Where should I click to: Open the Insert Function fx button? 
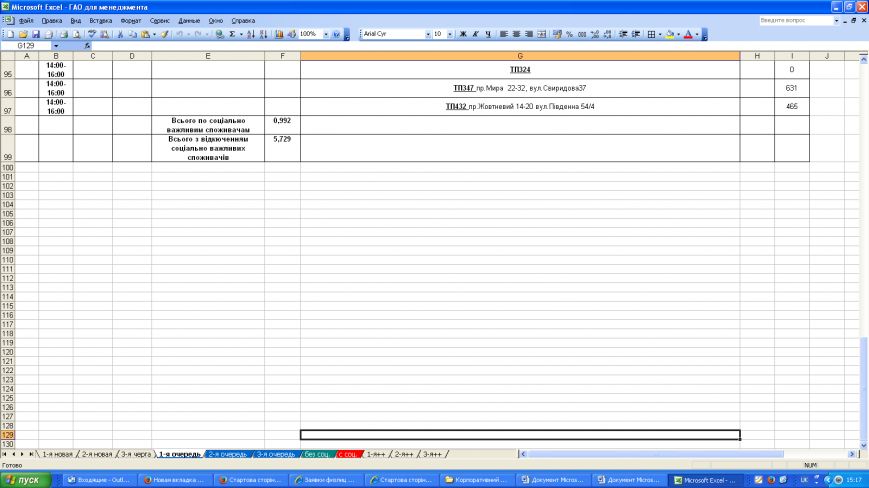[87, 46]
